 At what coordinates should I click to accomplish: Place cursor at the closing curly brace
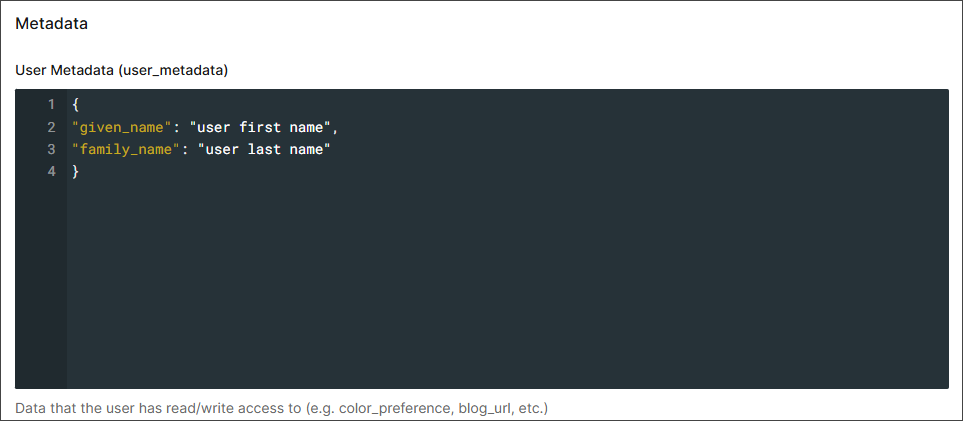coord(76,171)
